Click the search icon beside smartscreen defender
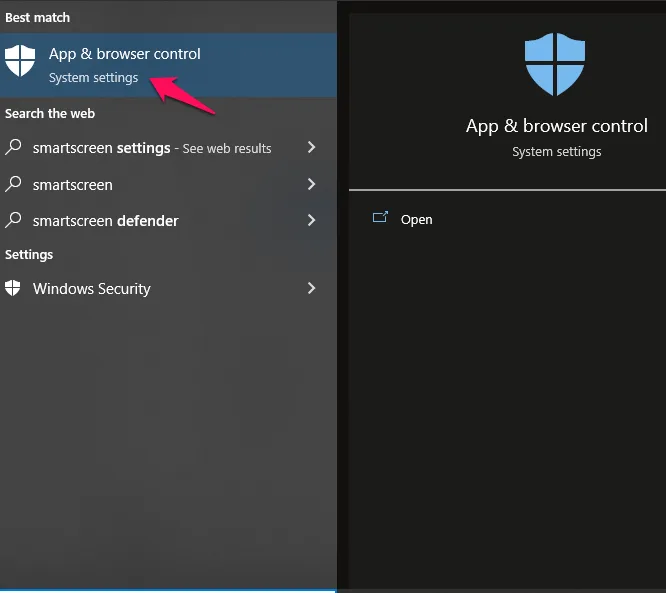This screenshot has width=666, height=593. pyautogui.click(x=13, y=220)
